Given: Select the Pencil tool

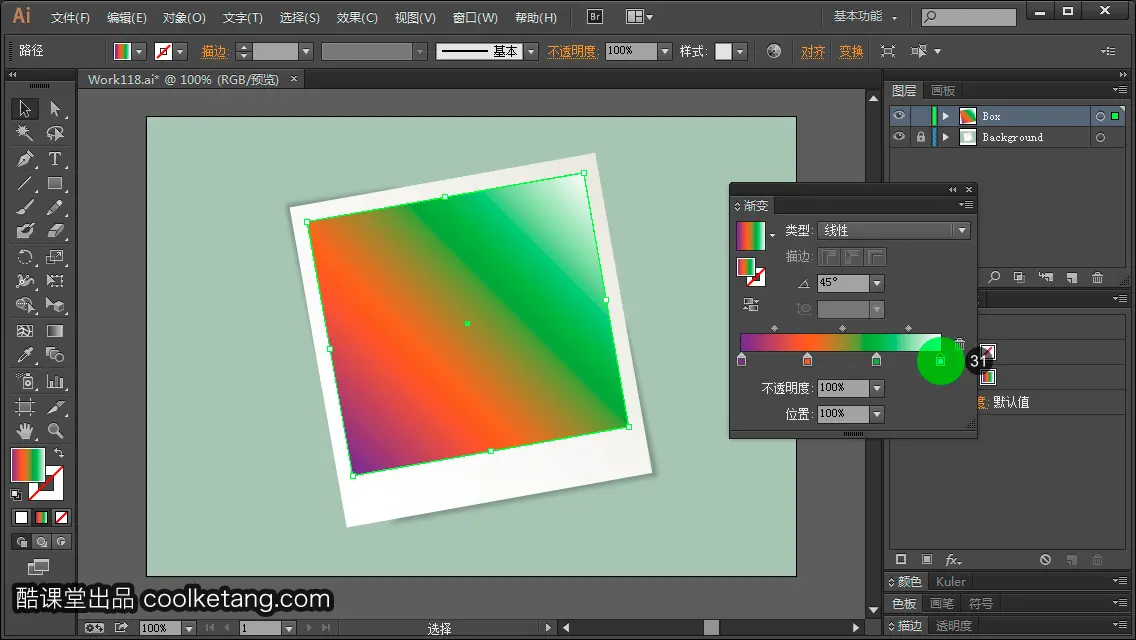Looking at the screenshot, I should click(x=55, y=208).
